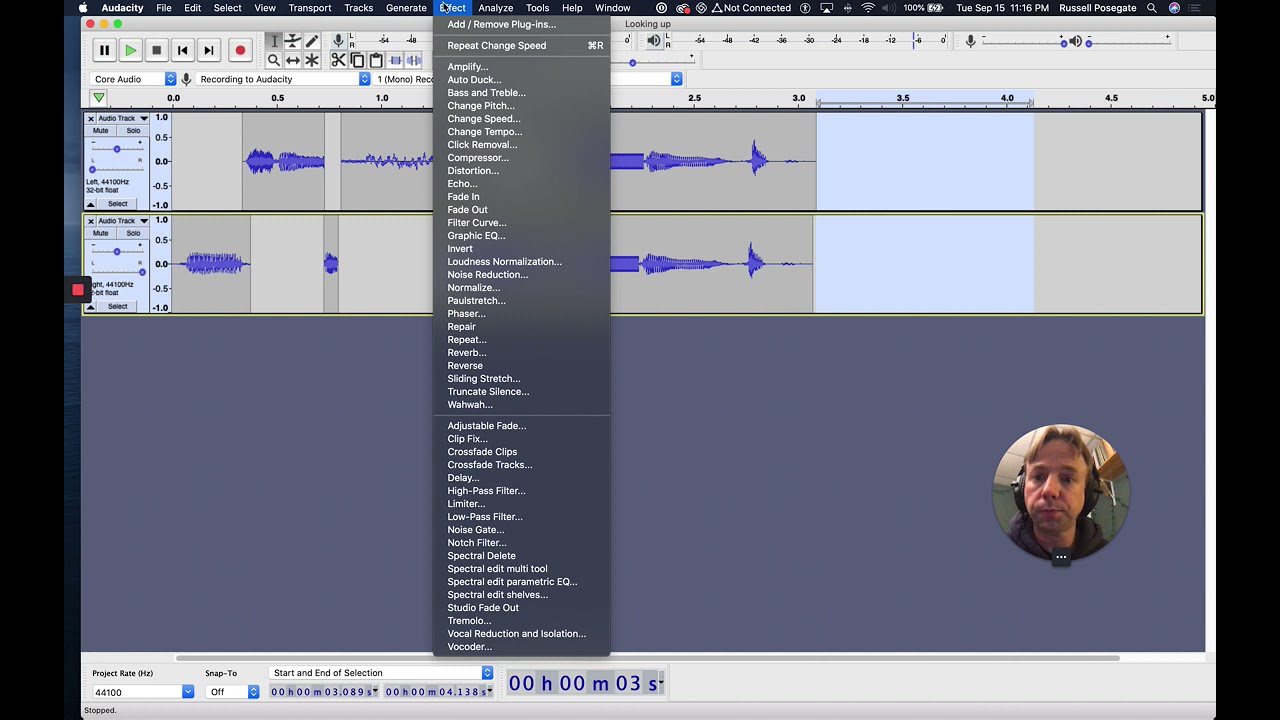Choose Studio Fade Out effect
The width and height of the screenshot is (1280, 720).
coord(483,608)
